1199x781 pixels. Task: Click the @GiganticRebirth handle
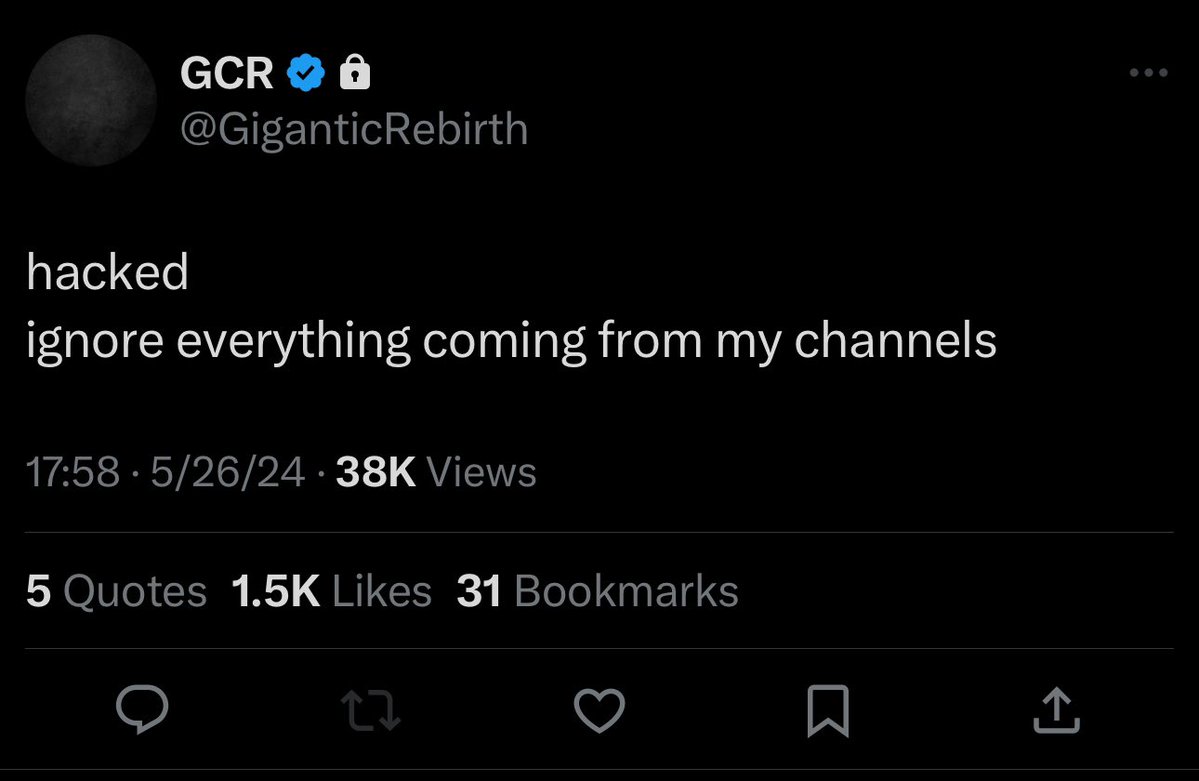354,128
